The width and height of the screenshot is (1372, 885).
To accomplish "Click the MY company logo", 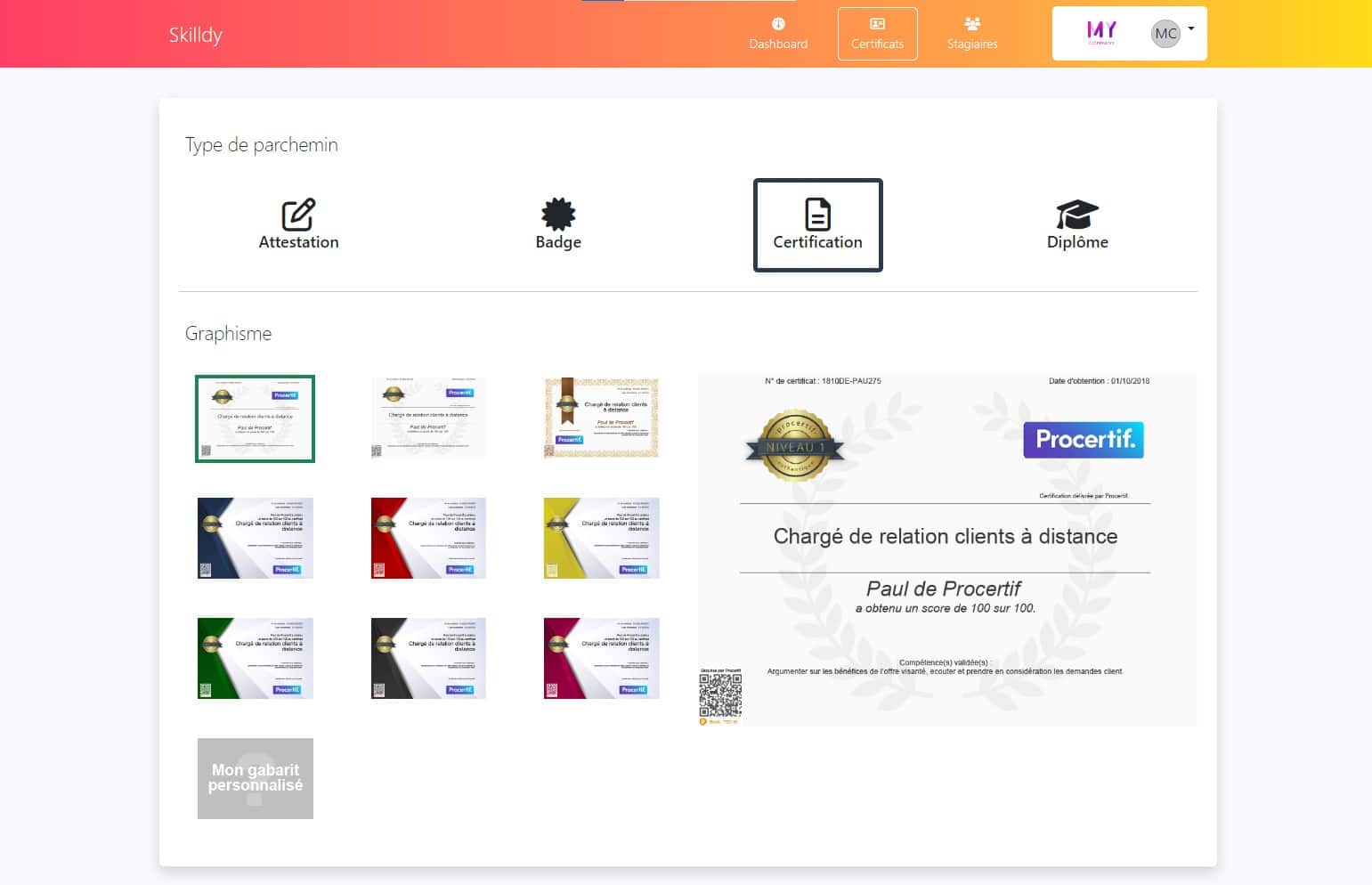I will coord(1101,33).
